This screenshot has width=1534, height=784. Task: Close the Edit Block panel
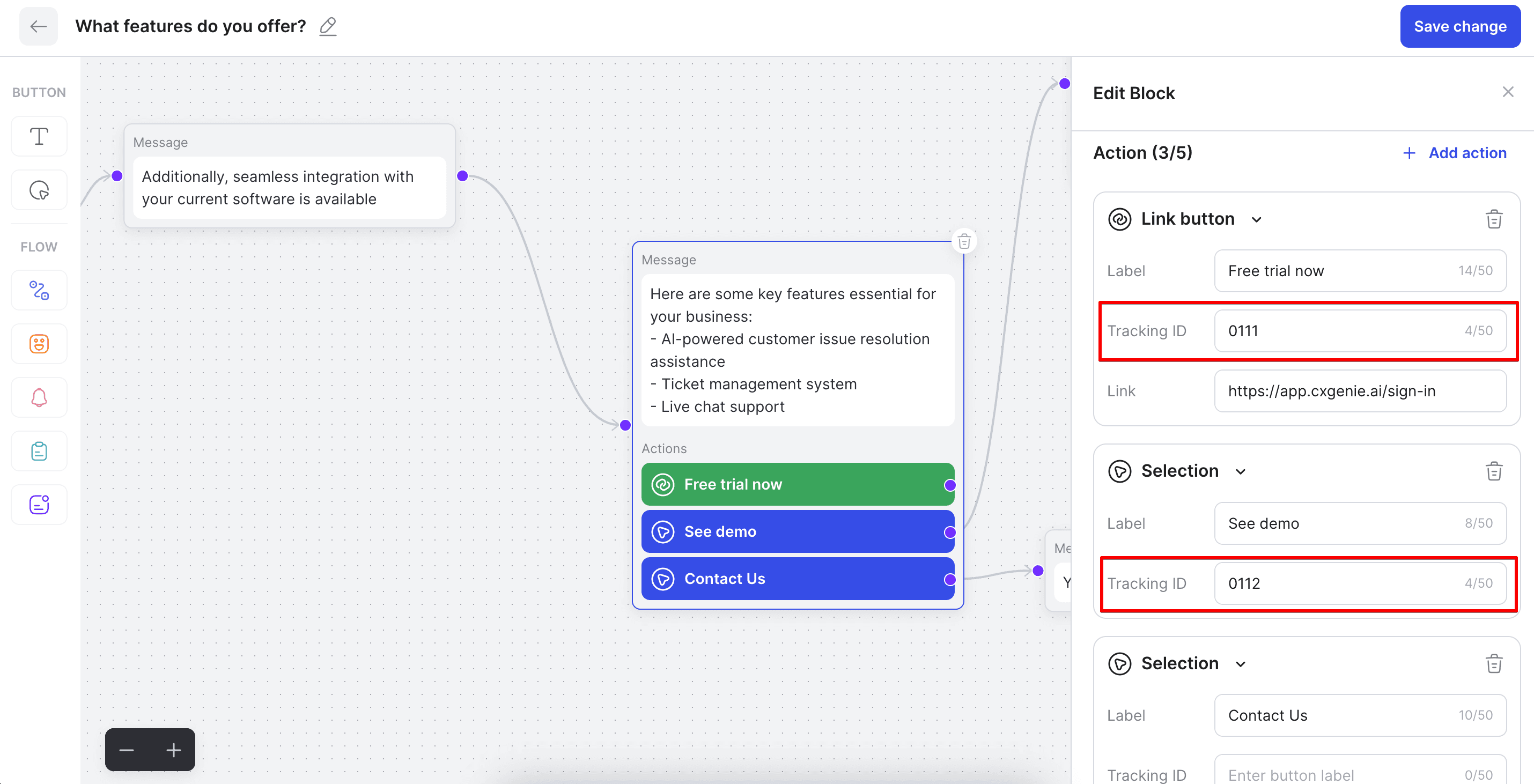tap(1508, 92)
